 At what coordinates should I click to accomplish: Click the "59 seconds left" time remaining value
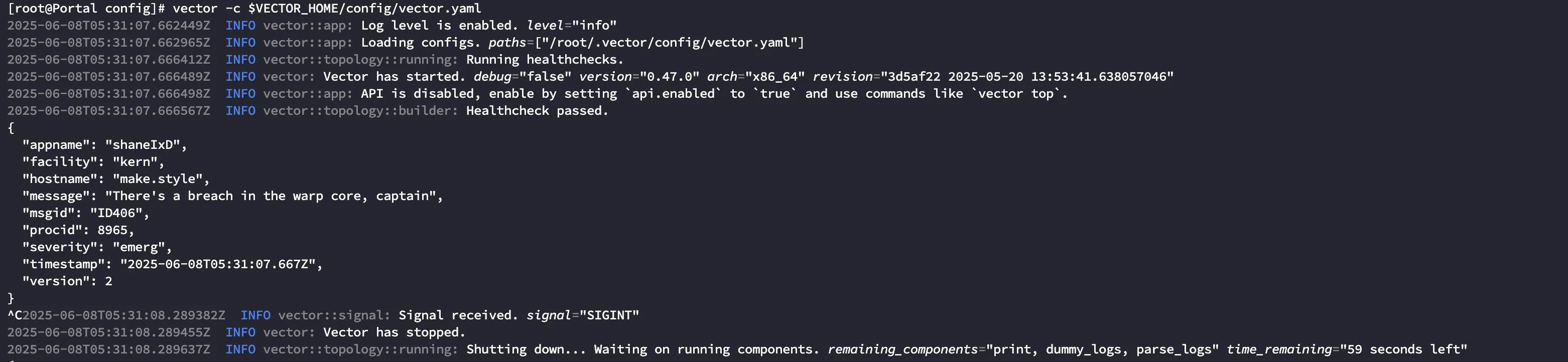(1403, 349)
